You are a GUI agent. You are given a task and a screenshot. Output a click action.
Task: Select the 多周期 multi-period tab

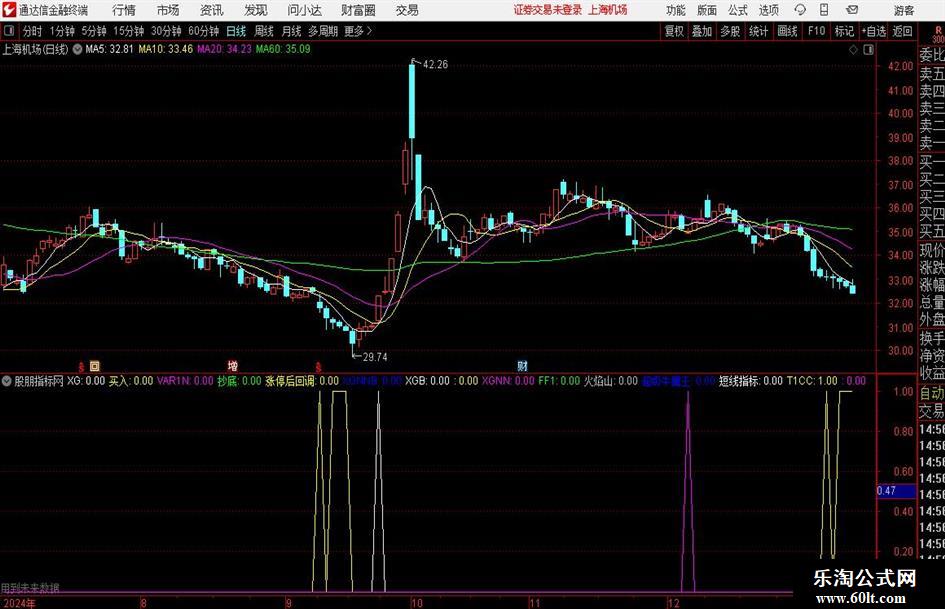coord(323,31)
